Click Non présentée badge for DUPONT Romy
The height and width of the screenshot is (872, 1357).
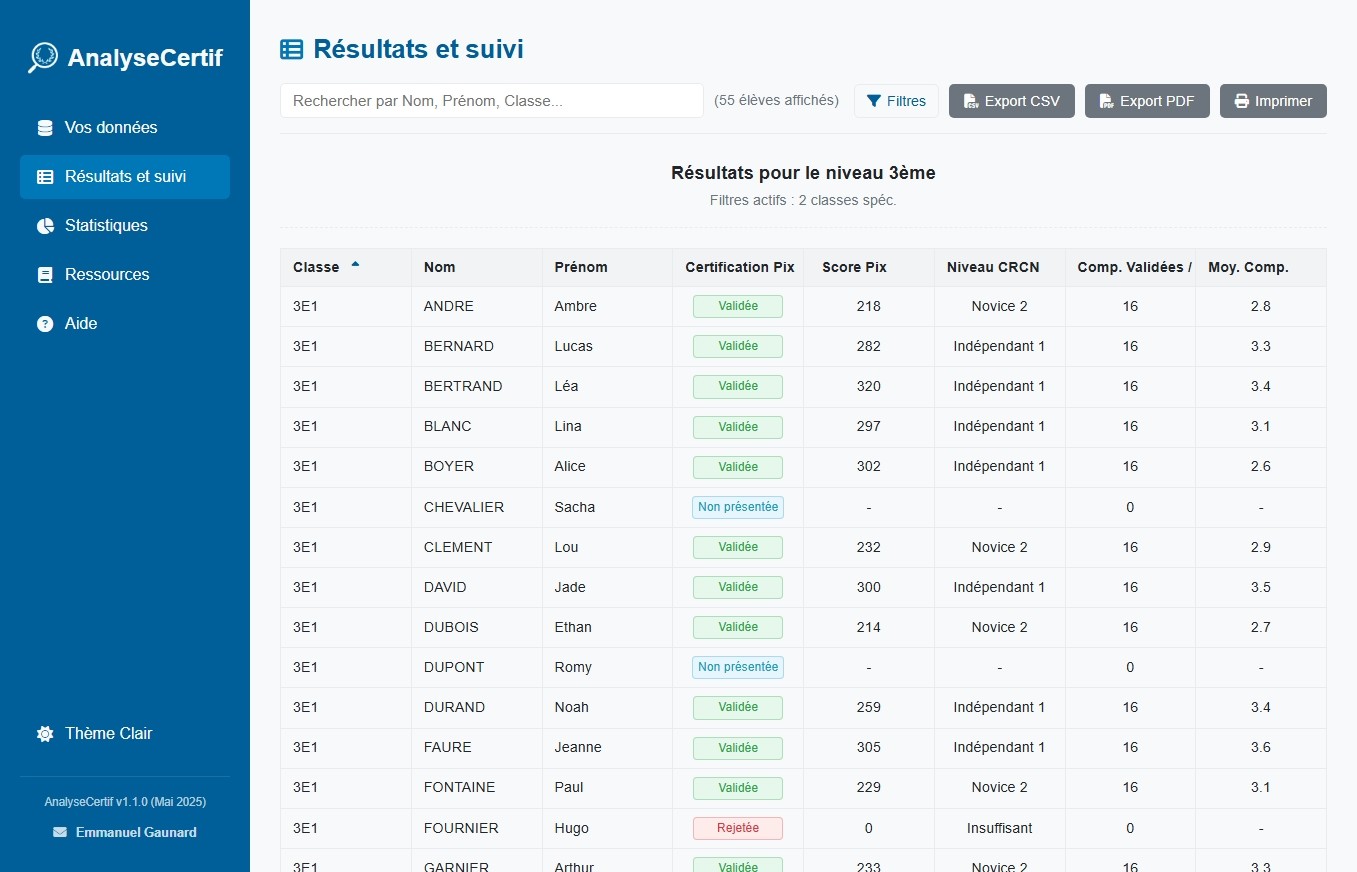[x=738, y=667]
